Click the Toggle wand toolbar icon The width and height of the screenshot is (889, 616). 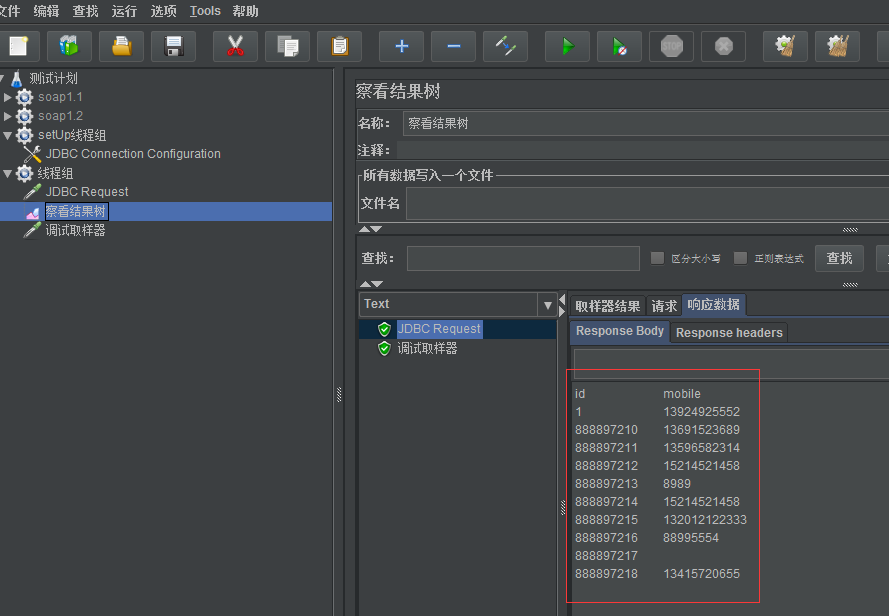(505, 46)
